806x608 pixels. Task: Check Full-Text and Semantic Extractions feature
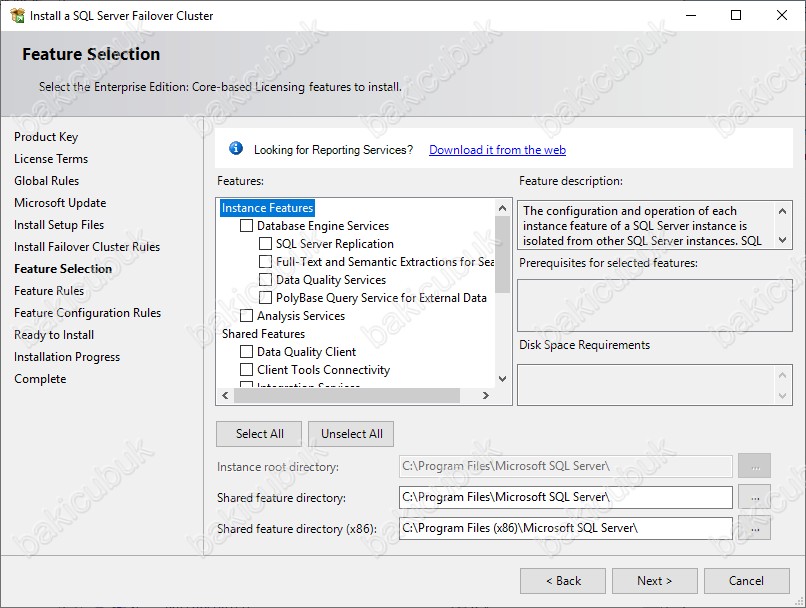pos(265,262)
